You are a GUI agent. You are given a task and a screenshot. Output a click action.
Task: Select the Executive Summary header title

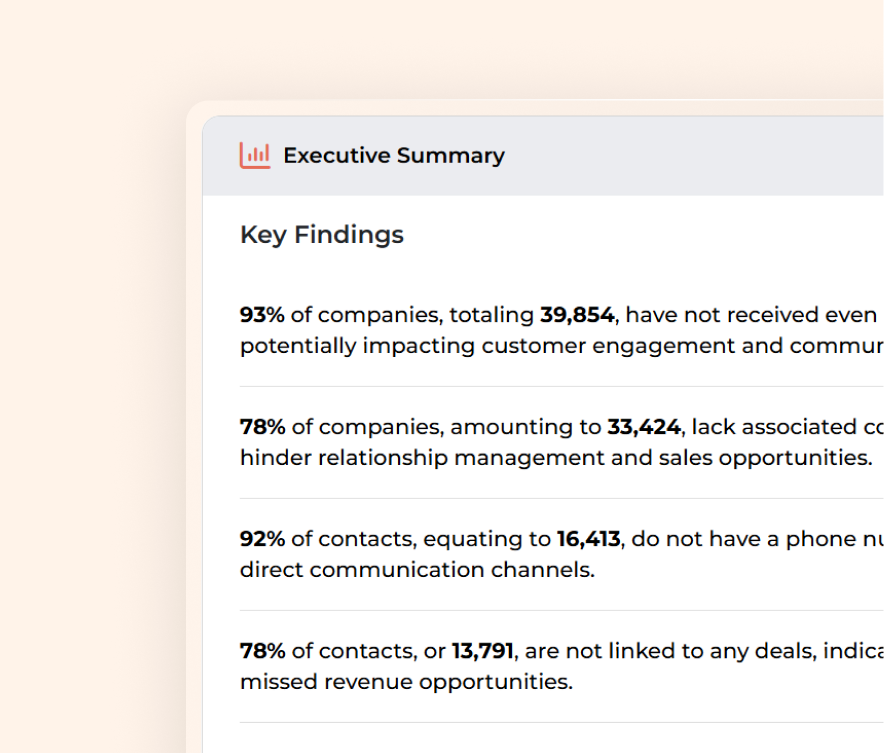tap(393, 155)
